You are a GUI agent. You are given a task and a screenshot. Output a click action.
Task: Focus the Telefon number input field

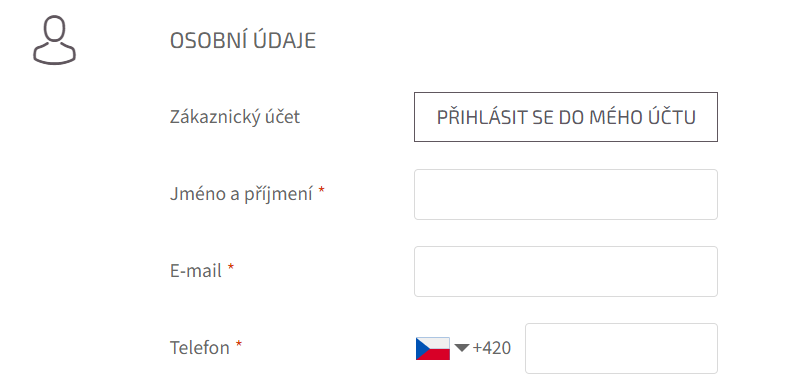click(x=621, y=349)
